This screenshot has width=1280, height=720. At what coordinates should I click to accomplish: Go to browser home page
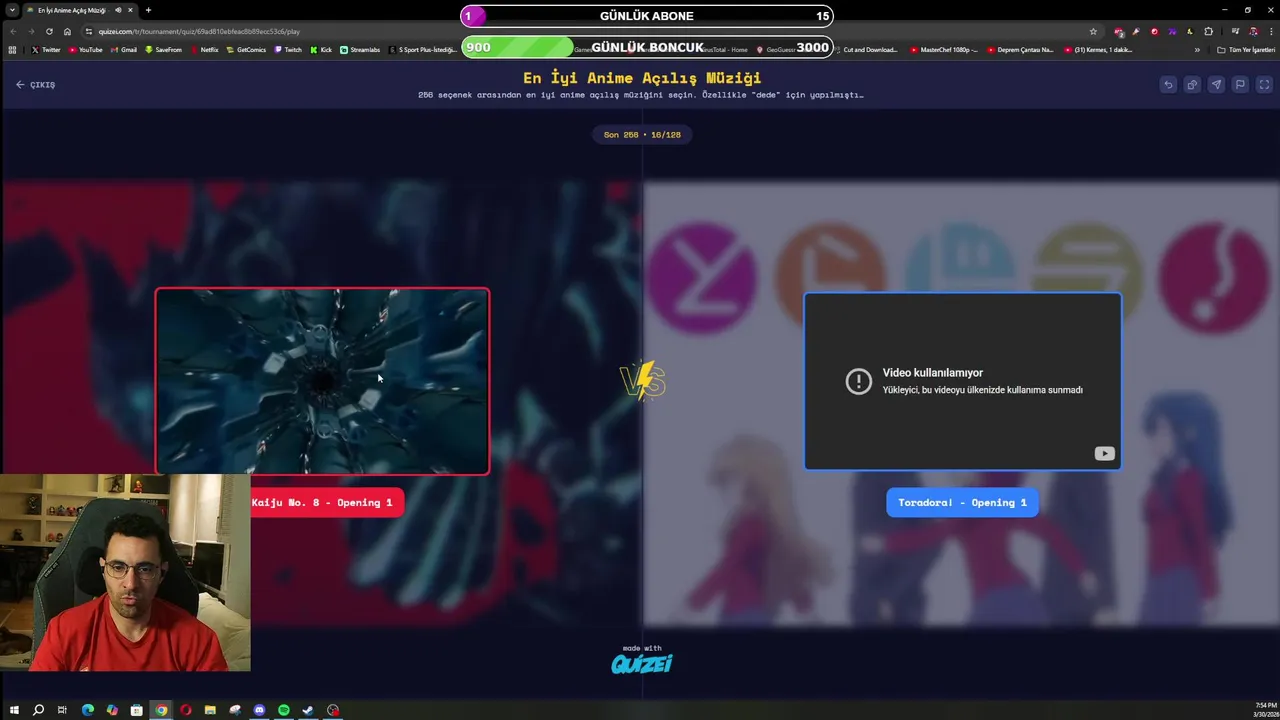tap(67, 31)
